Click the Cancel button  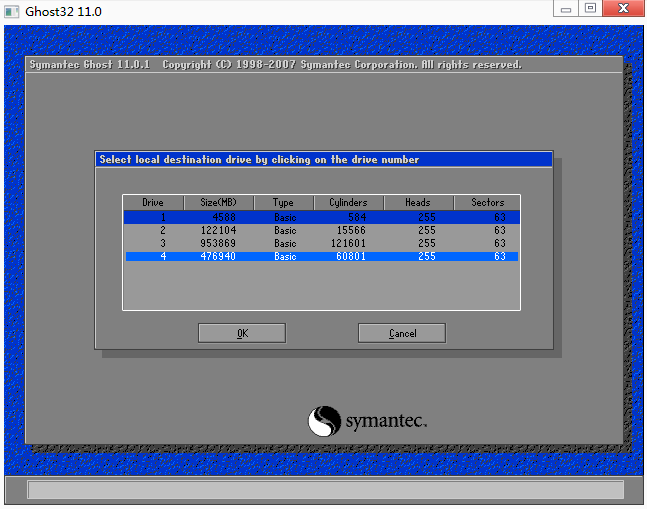402,333
